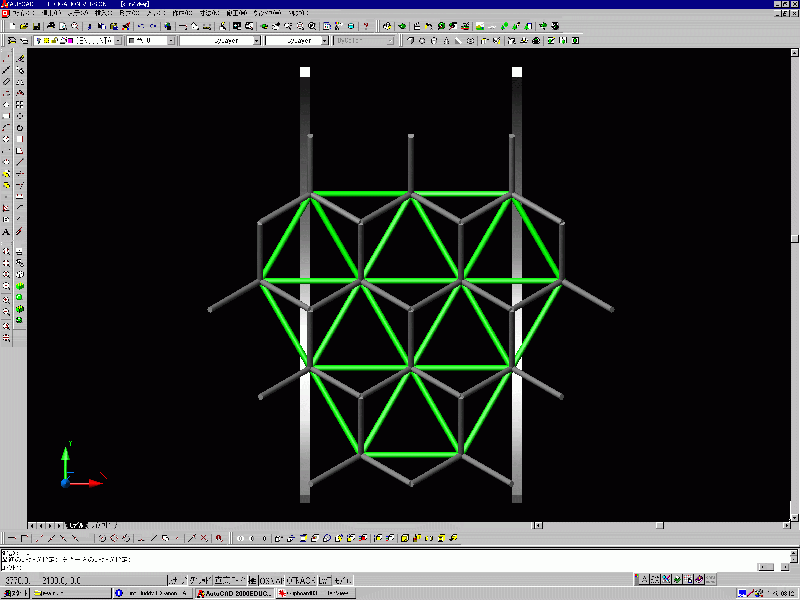Select the Erase tool in Modify toolbar

coord(19,59)
